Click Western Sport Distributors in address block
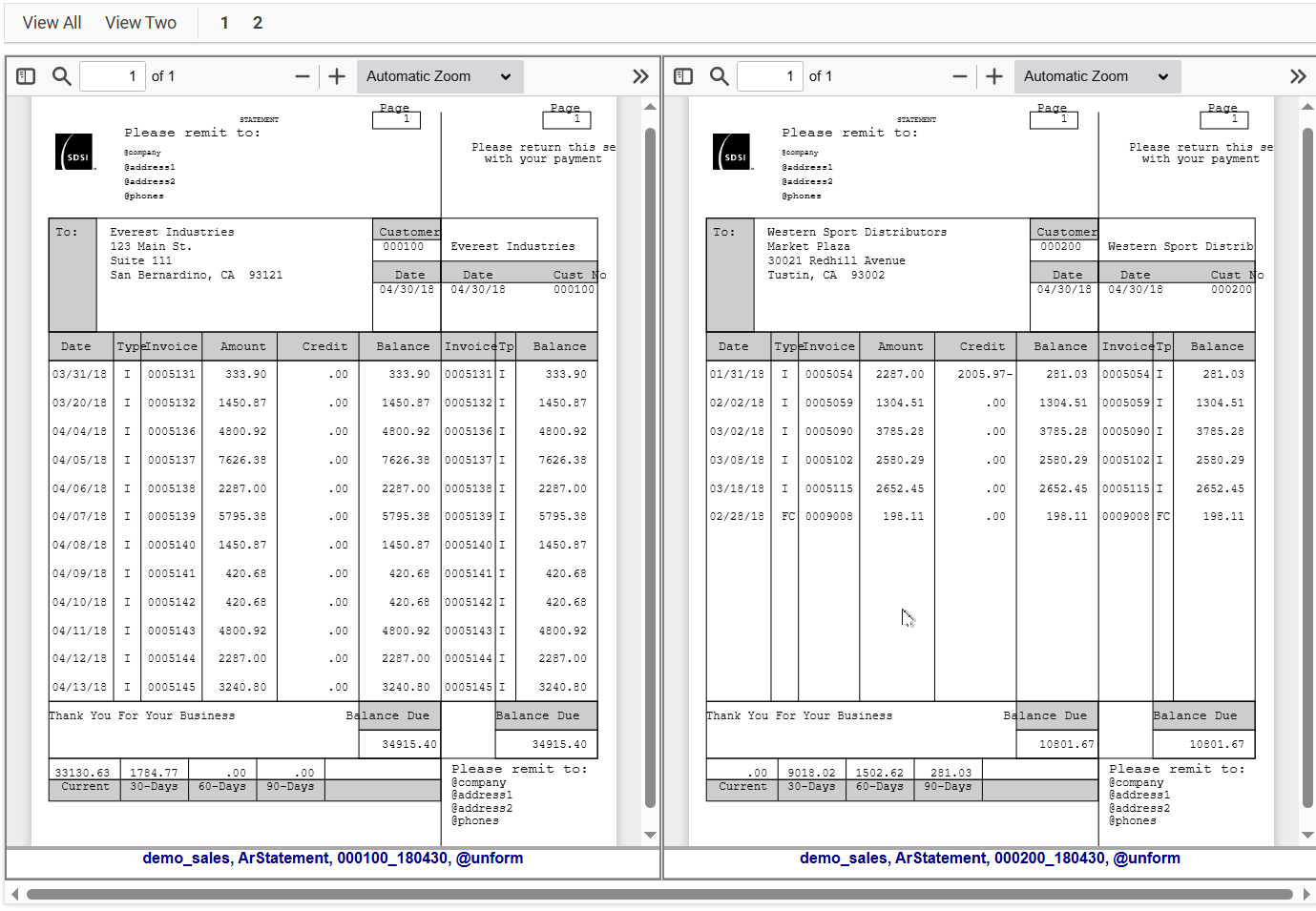The height and width of the screenshot is (911, 1316). coord(857,232)
